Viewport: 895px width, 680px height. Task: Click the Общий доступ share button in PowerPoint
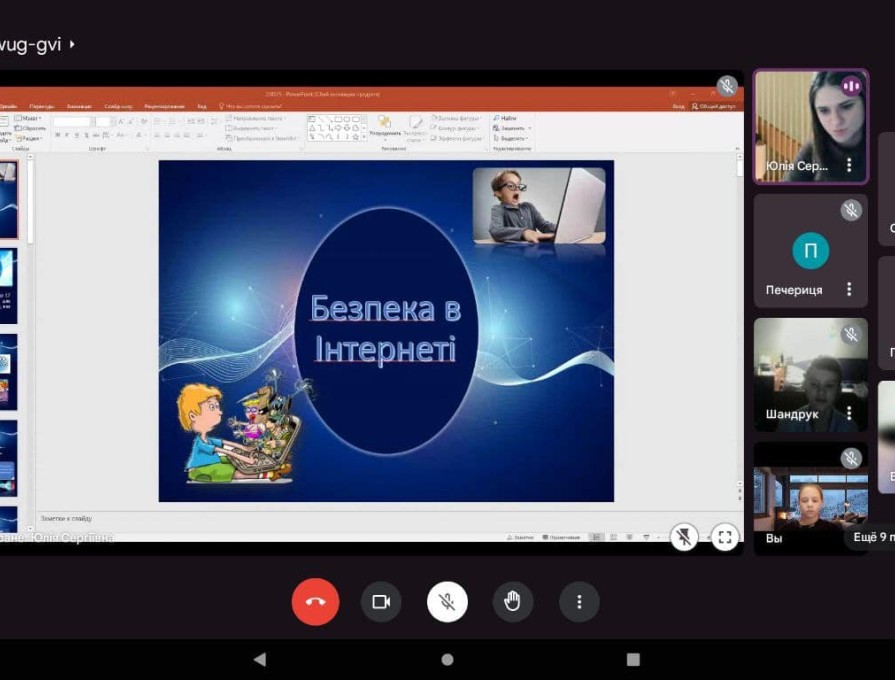coord(713,106)
